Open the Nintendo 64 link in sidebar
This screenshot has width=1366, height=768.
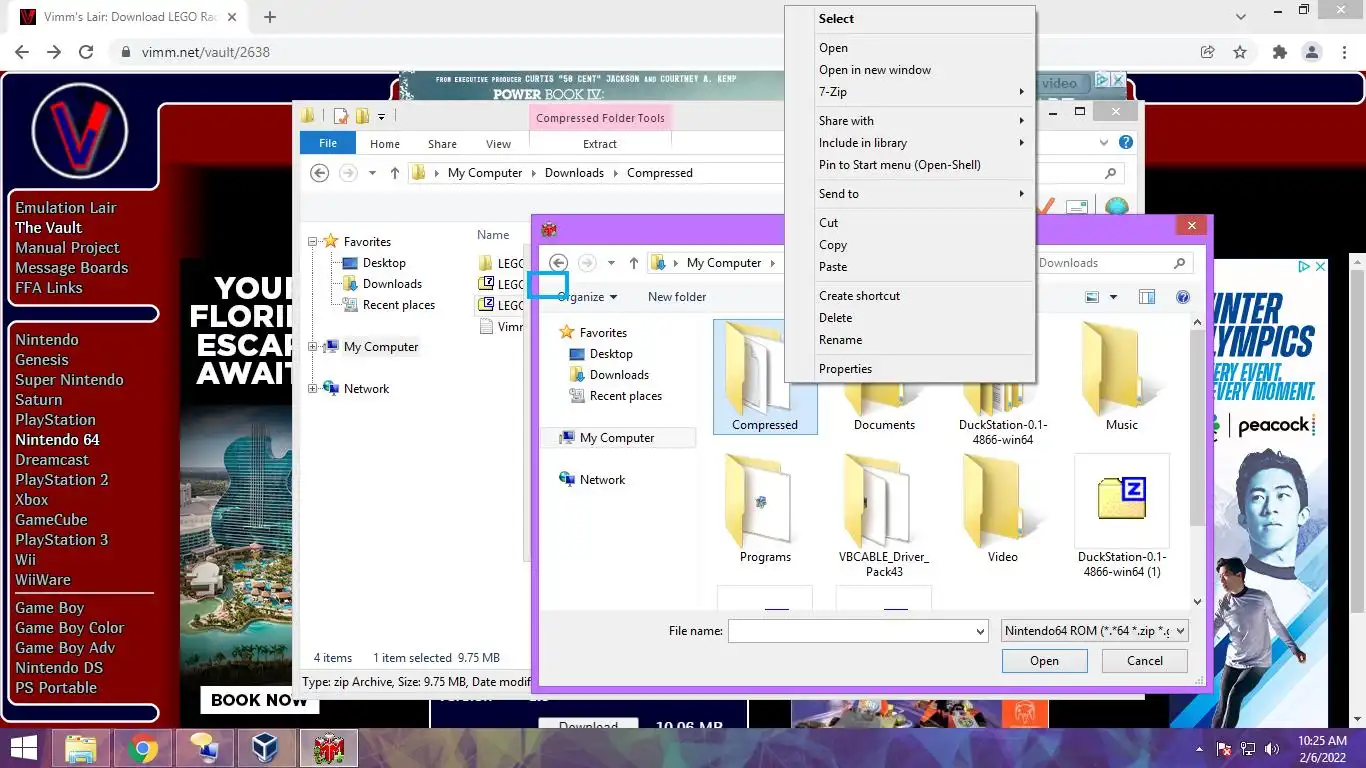pos(57,440)
